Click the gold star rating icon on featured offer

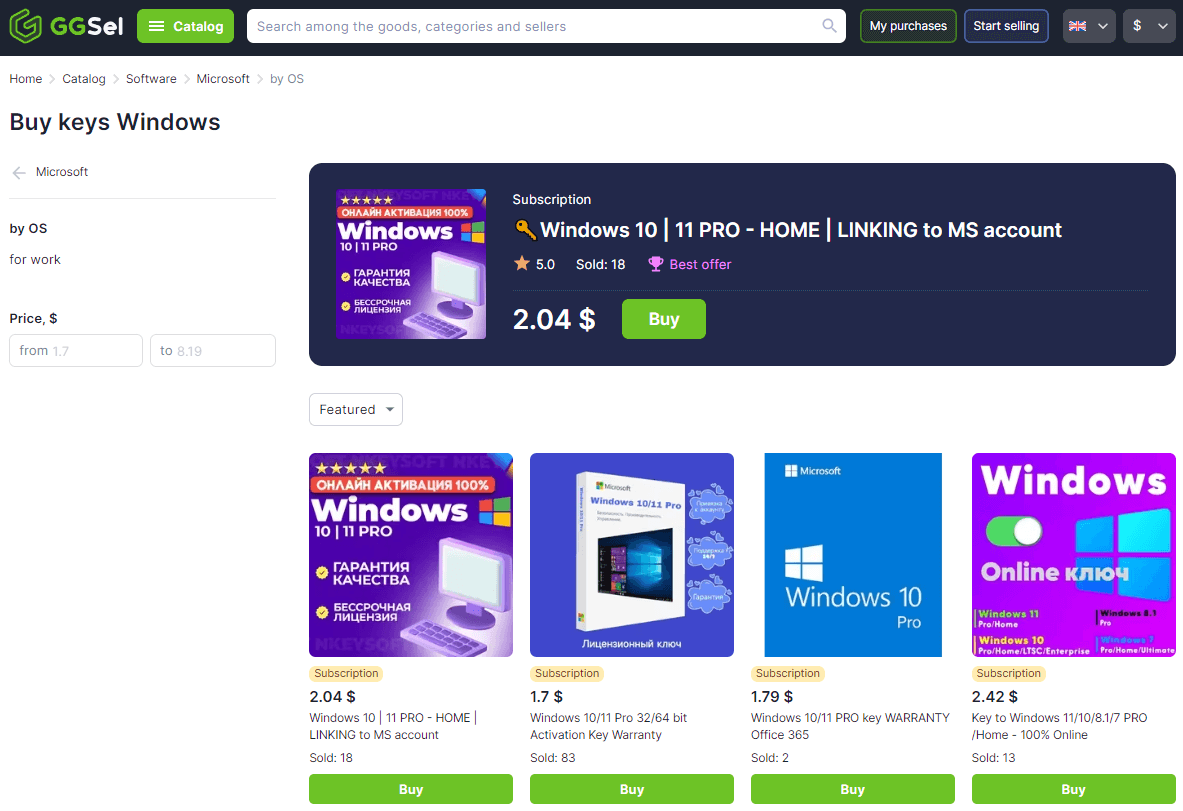[x=524, y=264]
